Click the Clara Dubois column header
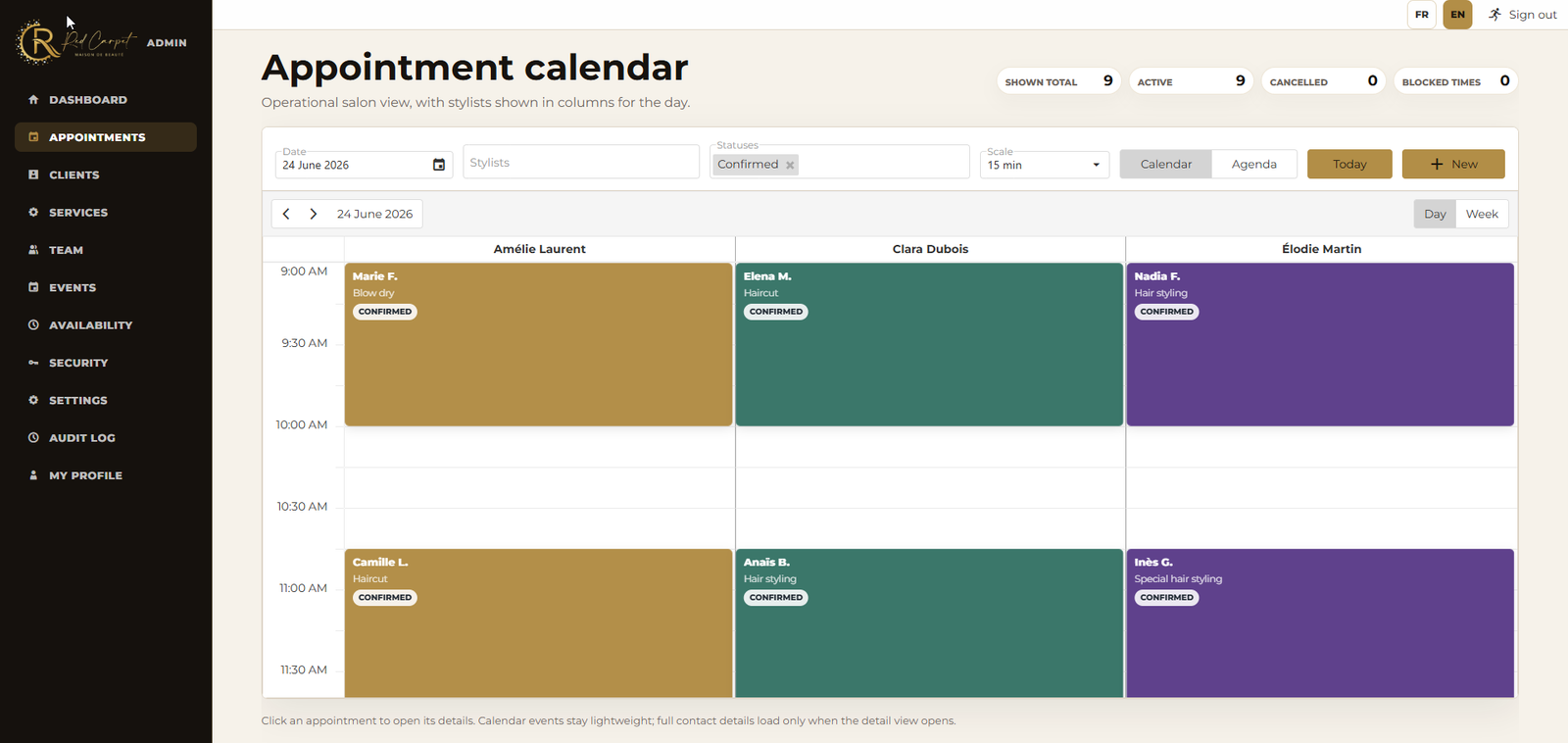Image resolution: width=1568 pixels, height=743 pixels. pos(930,249)
